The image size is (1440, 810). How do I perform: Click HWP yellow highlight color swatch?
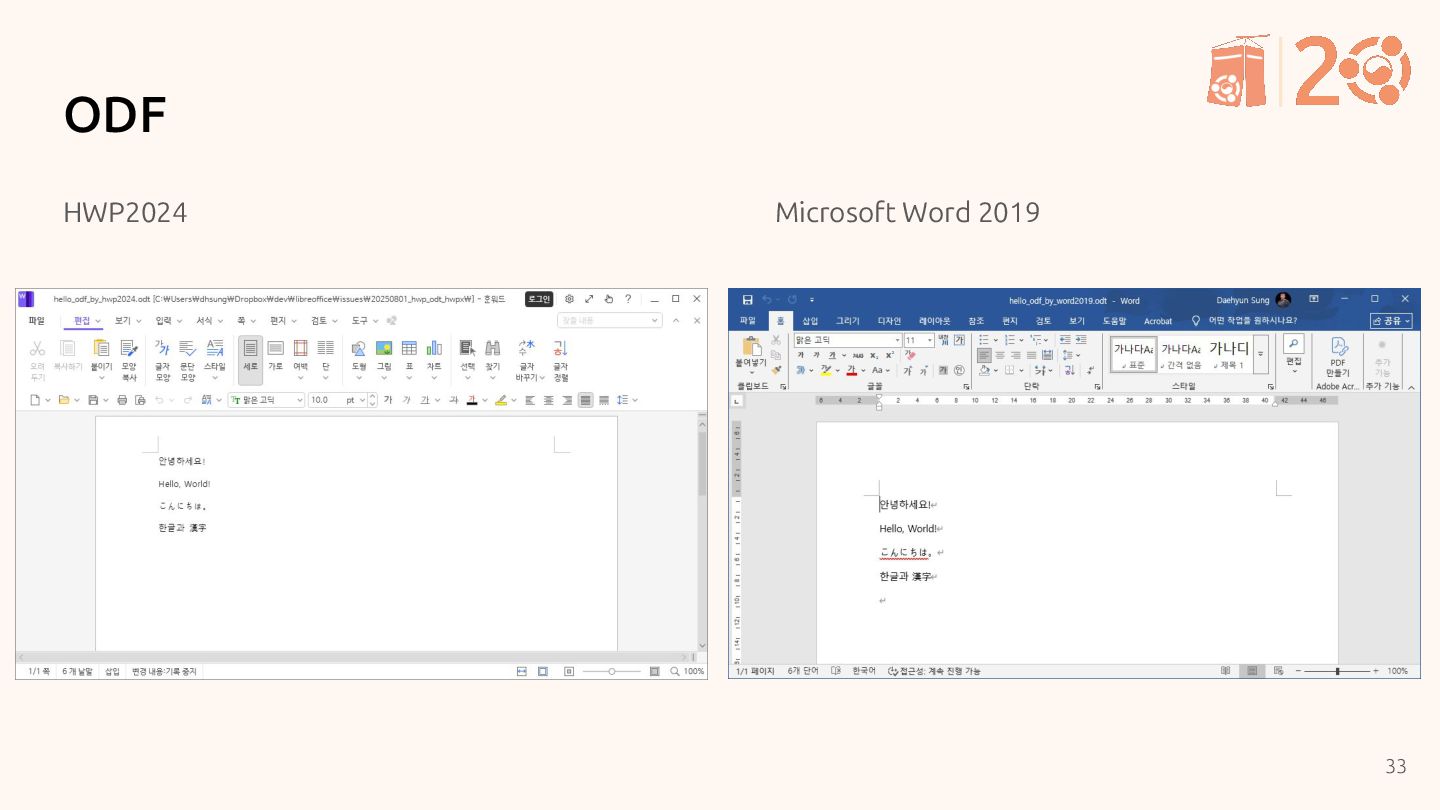pyautogui.click(x=500, y=400)
